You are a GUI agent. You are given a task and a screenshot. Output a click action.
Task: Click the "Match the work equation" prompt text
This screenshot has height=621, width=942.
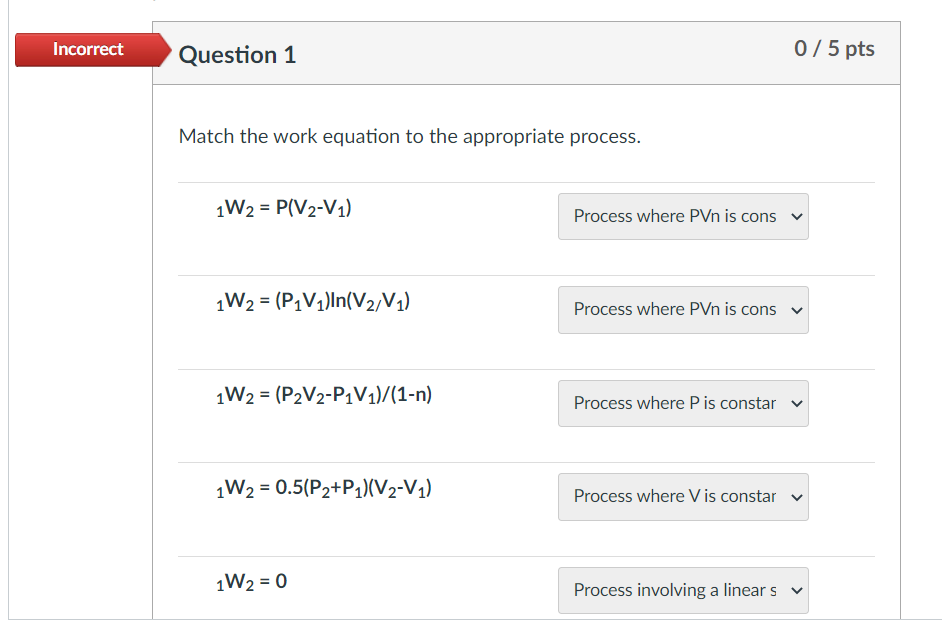409,136
